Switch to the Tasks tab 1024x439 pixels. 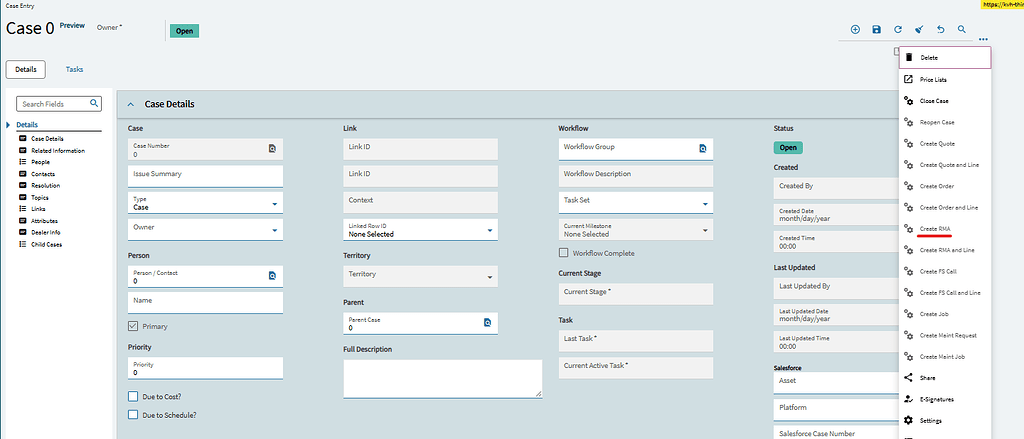pyautogui.click(x=74, y=69)
